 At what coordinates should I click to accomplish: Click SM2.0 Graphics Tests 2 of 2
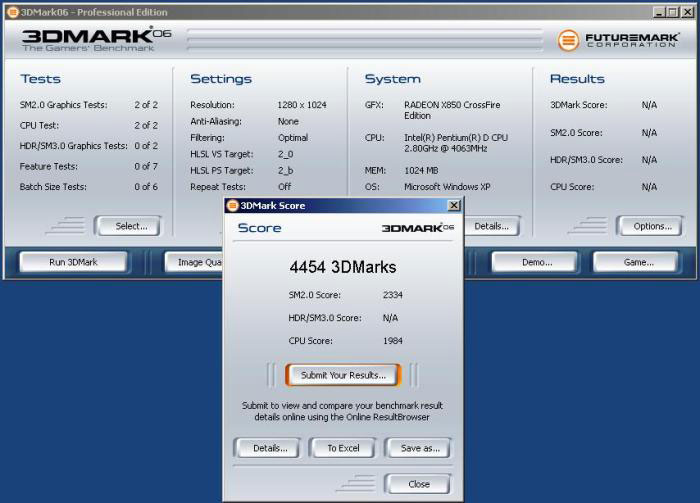point(146,105)
